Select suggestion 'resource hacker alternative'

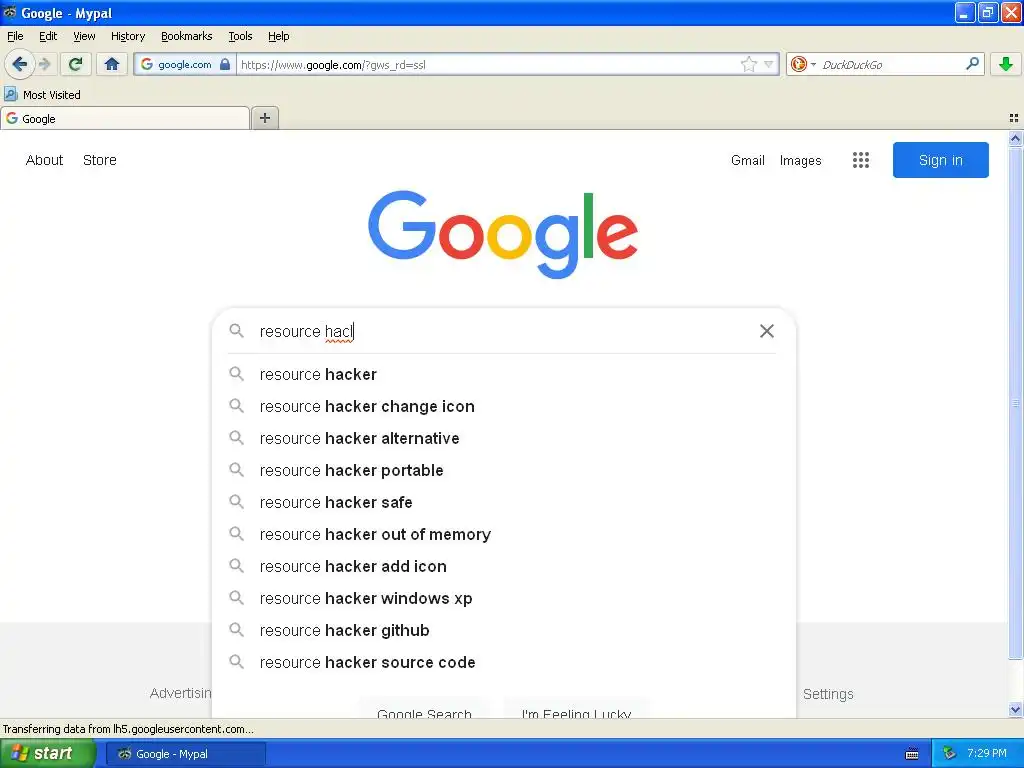[x=502, y=438]
